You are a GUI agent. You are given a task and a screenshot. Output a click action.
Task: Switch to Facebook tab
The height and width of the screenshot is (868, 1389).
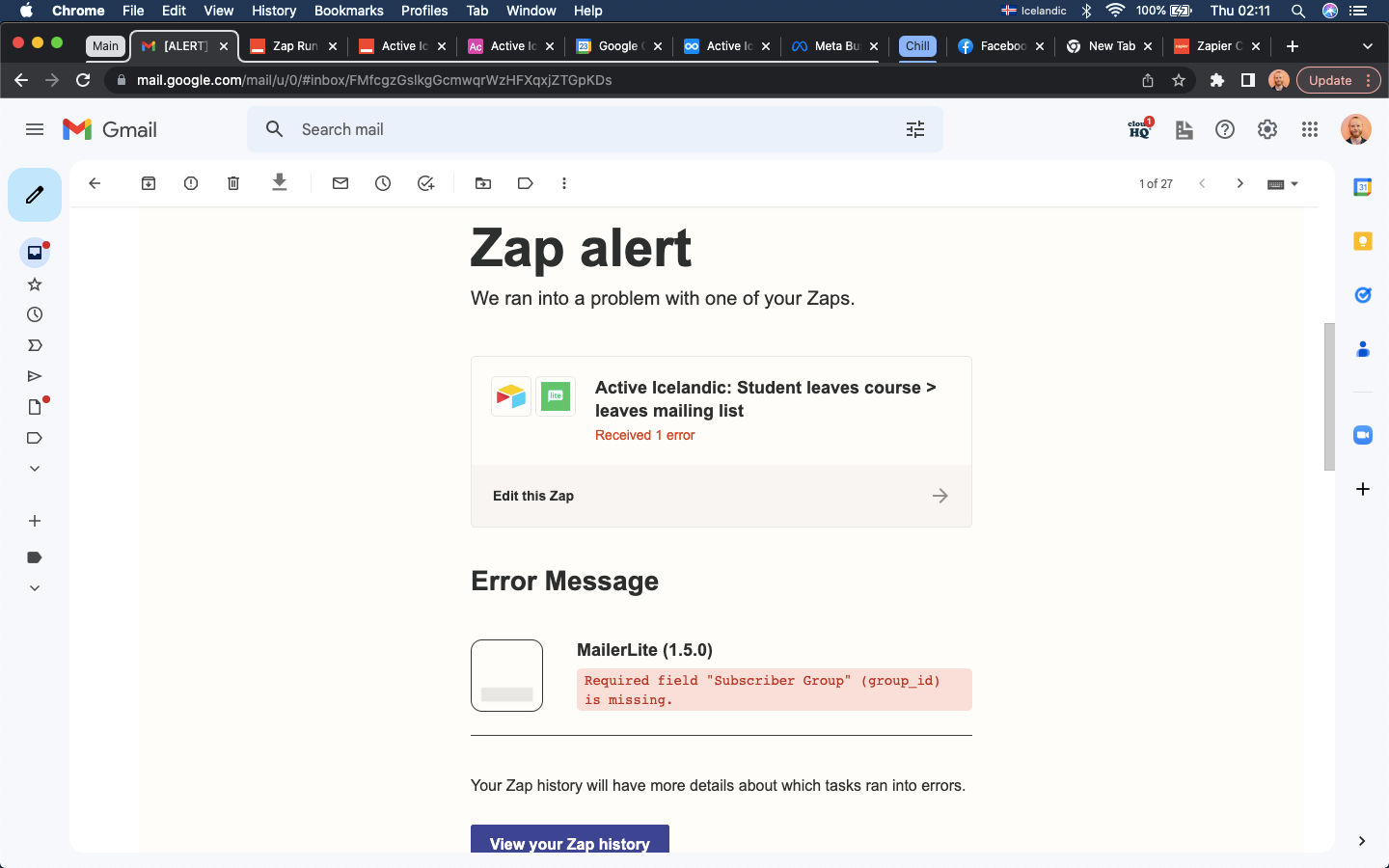(1001, 46)
